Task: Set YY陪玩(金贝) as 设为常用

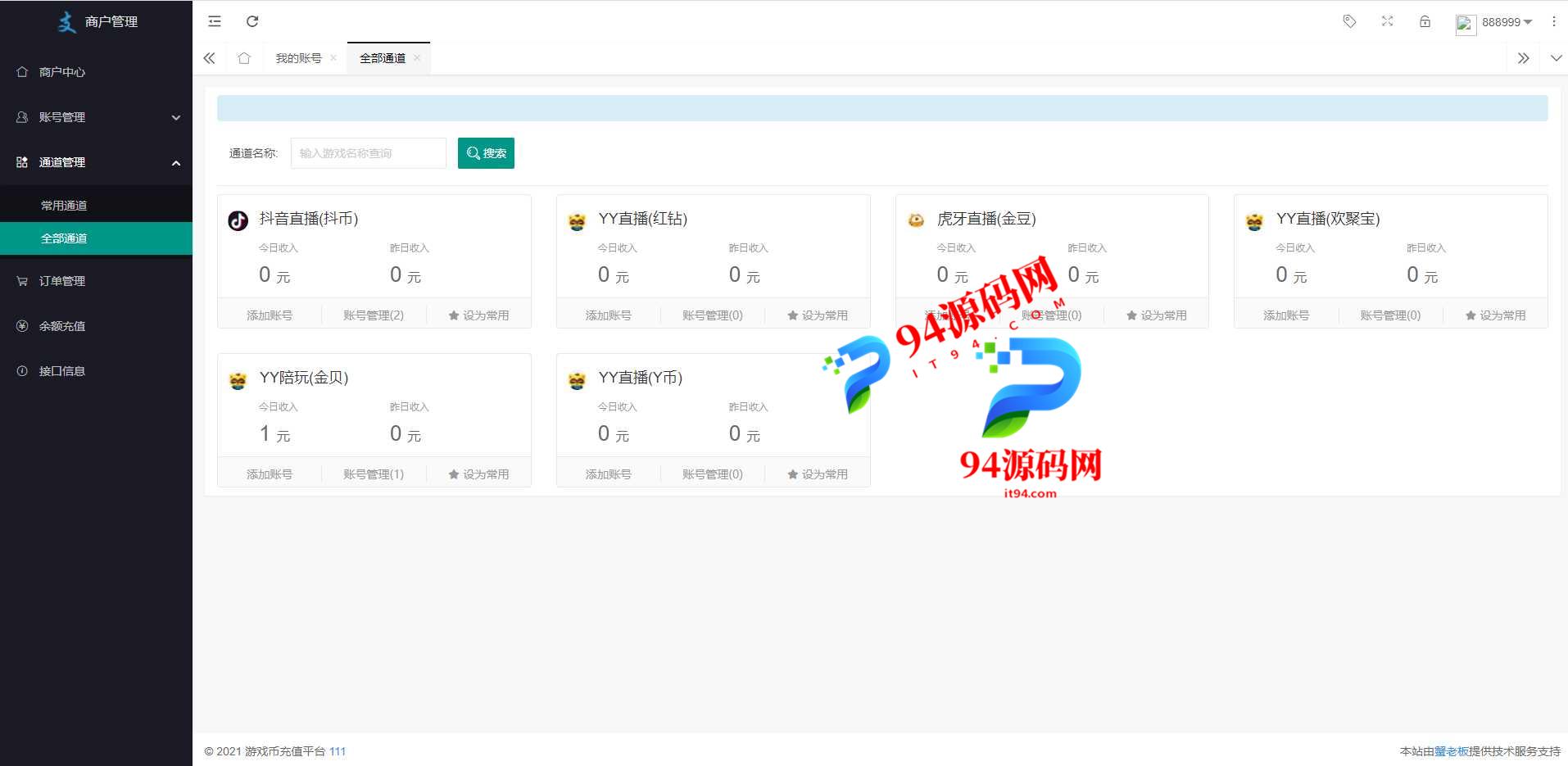Action: (x=478, y=474)
